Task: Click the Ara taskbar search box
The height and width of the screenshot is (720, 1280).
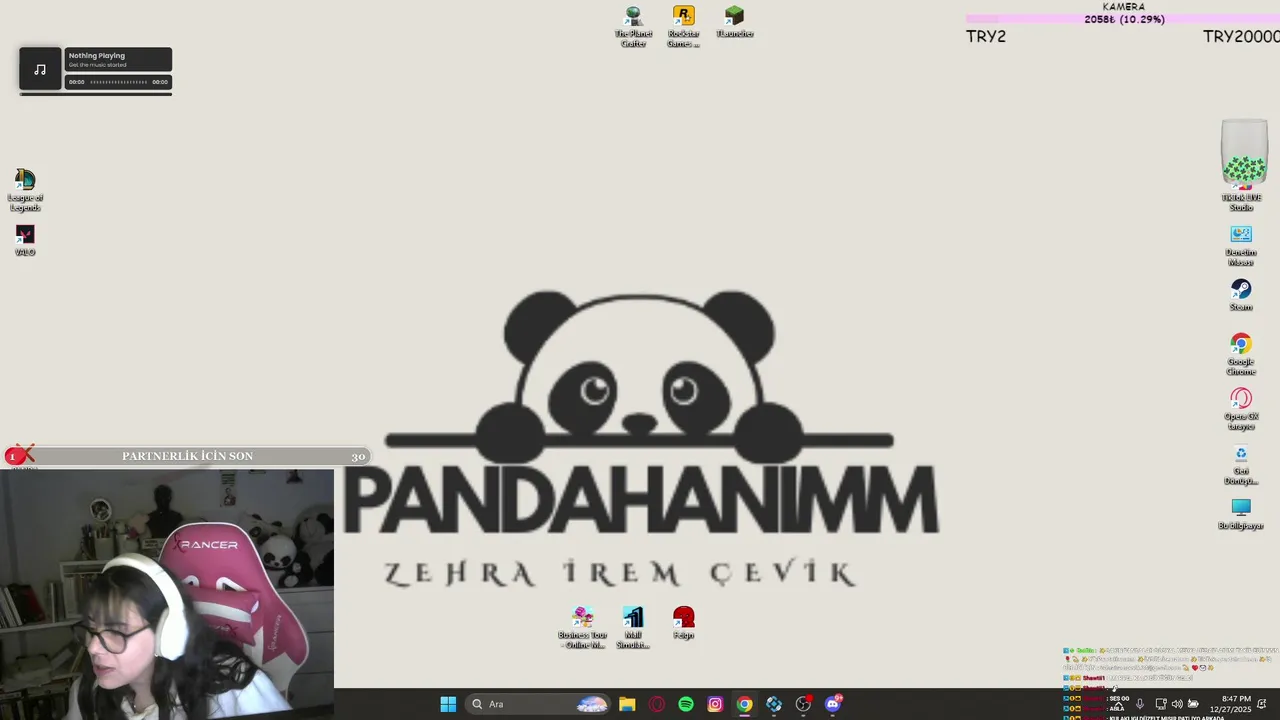Action: 539,704
